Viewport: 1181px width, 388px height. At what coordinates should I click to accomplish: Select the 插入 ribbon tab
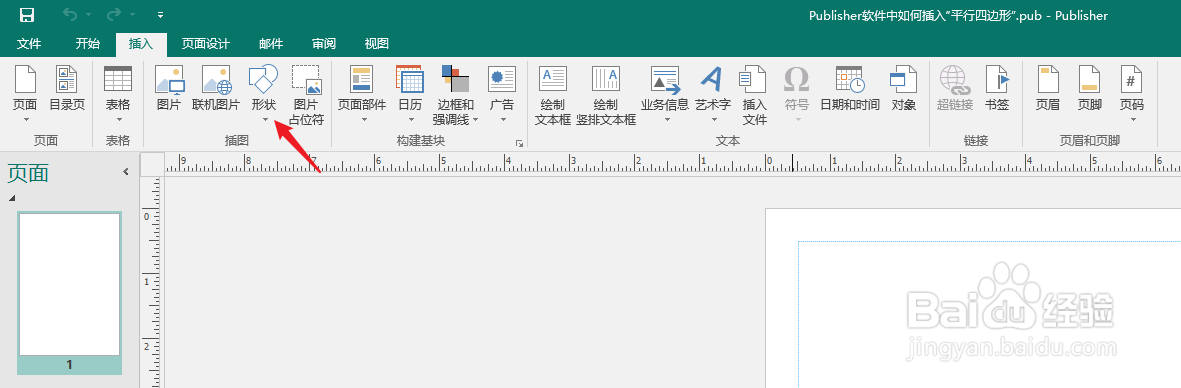pos(140,44)
